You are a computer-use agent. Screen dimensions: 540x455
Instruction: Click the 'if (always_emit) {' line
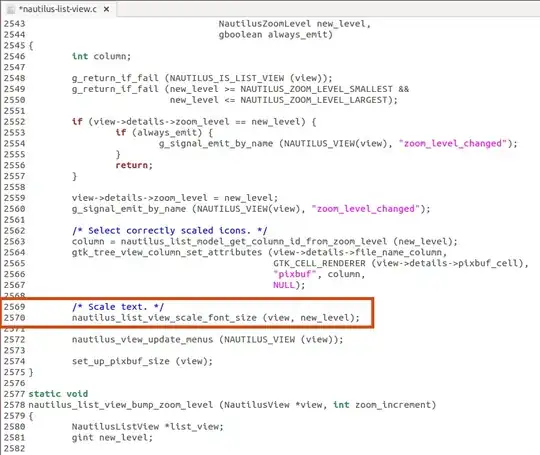164,133
